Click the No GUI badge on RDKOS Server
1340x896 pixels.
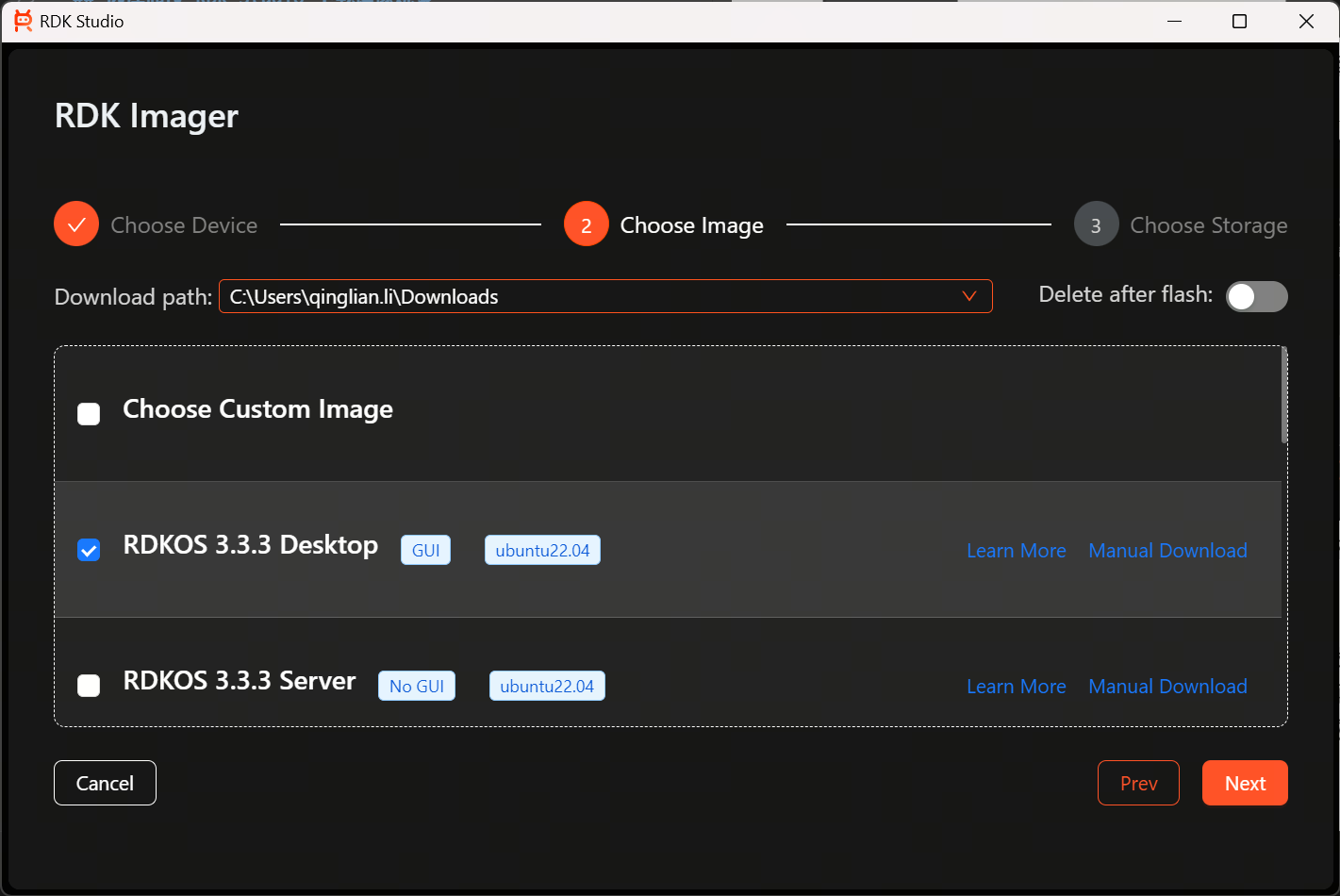click(x=416, y=686)
